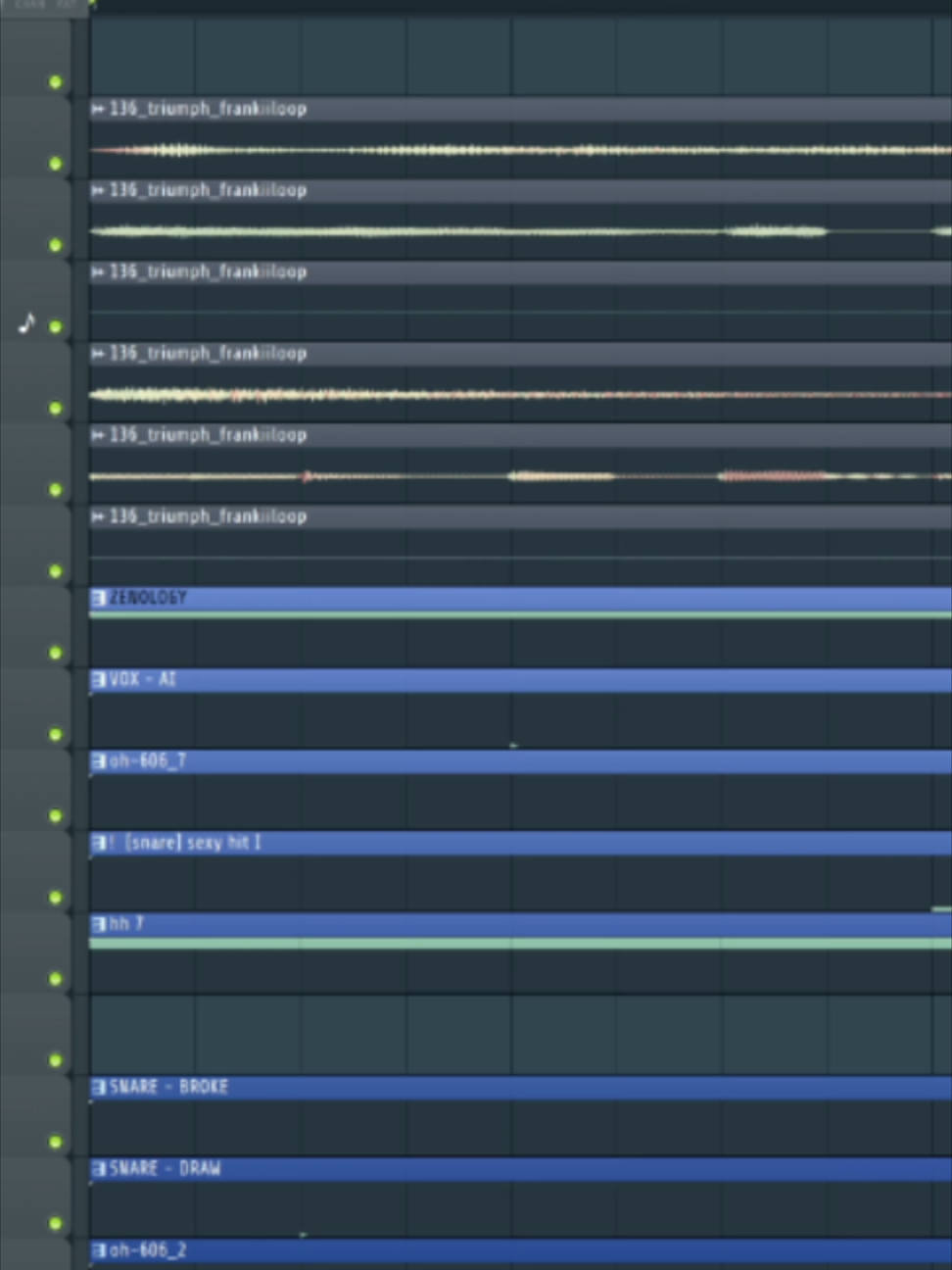Click the SNARE - DRAW pattern clip icon
The image size is (952, 1270).
(x=98, y=1168)
